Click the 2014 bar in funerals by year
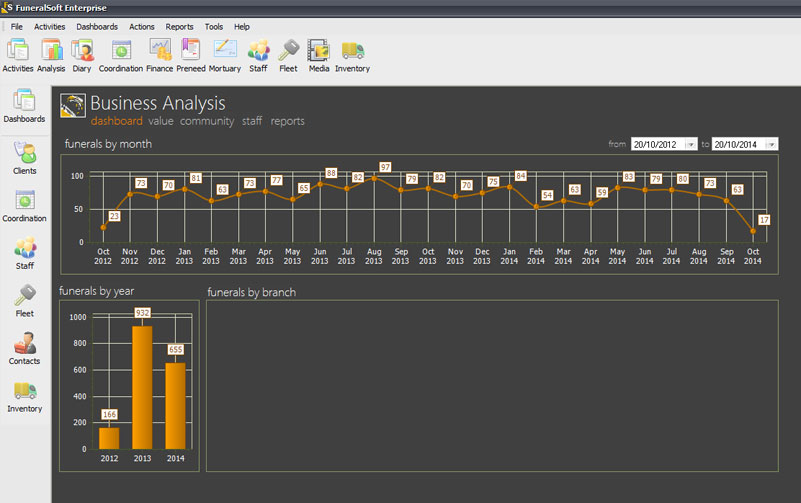The image size is (801, 503). (x=176, y=405)
